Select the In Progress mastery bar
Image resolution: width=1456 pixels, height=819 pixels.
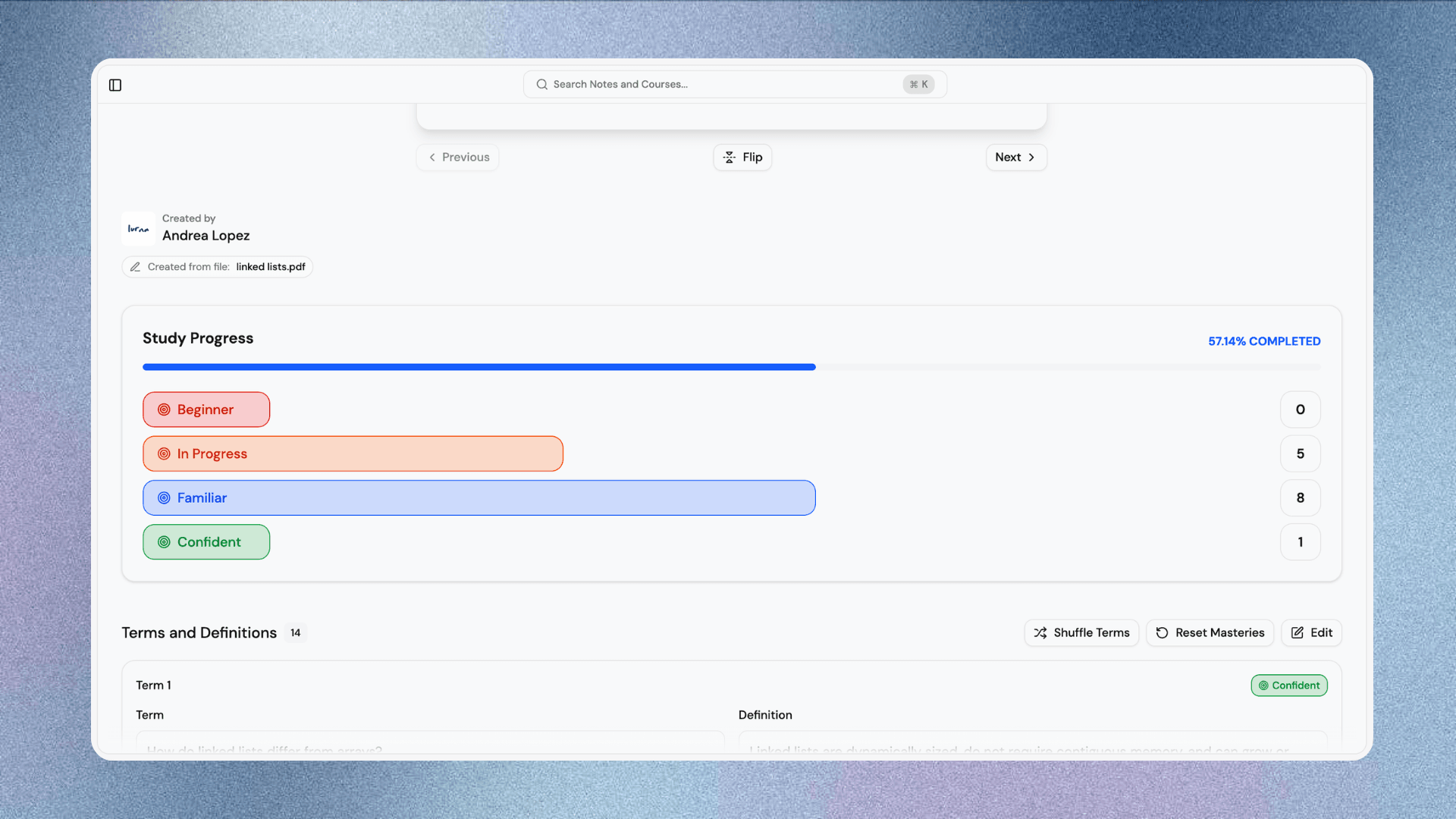[353, 453]
